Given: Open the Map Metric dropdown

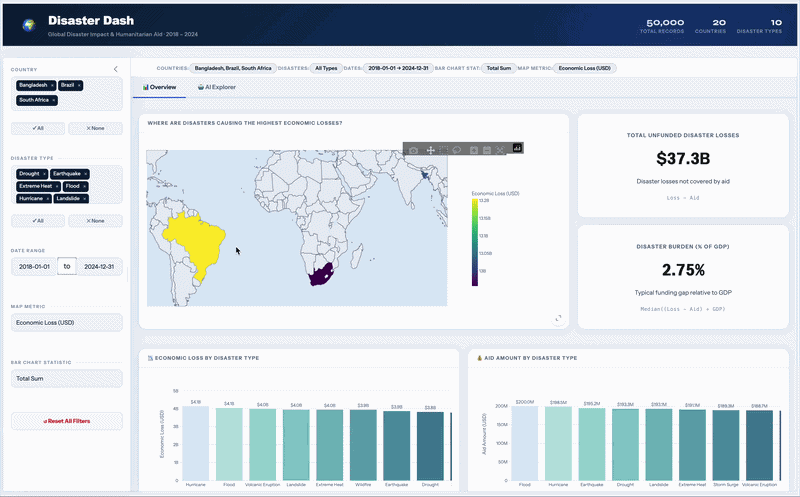Looking at the screenshot, I should [x=66, y=322].
